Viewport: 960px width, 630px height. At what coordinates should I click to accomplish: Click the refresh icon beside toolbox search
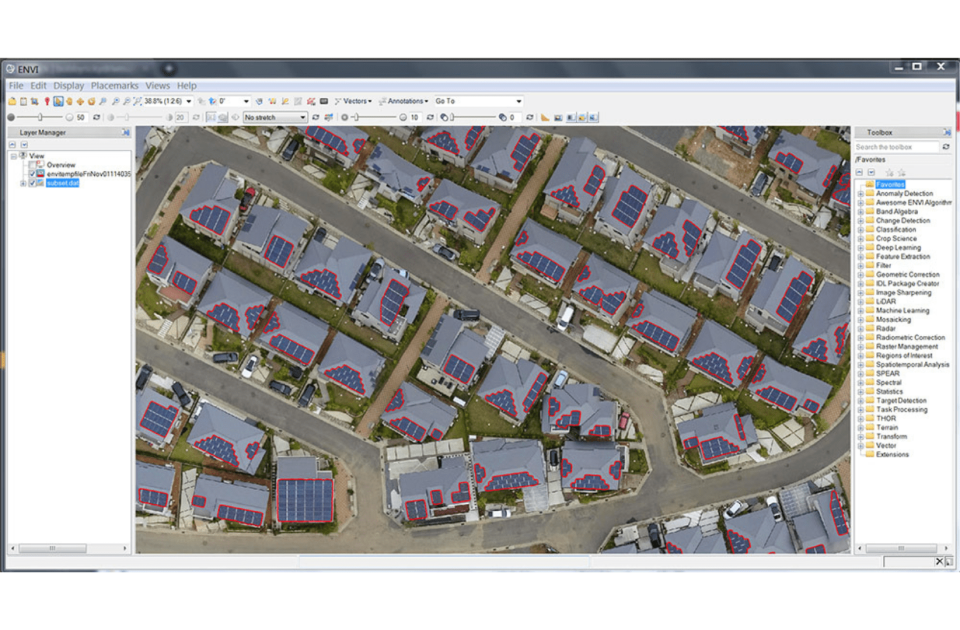coord(946,147)
